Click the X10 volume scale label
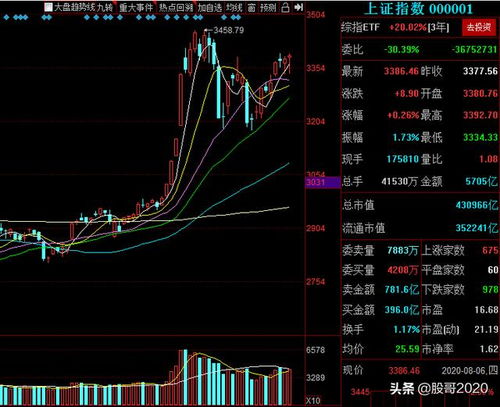The image size is (500, 407). [313, 400]
